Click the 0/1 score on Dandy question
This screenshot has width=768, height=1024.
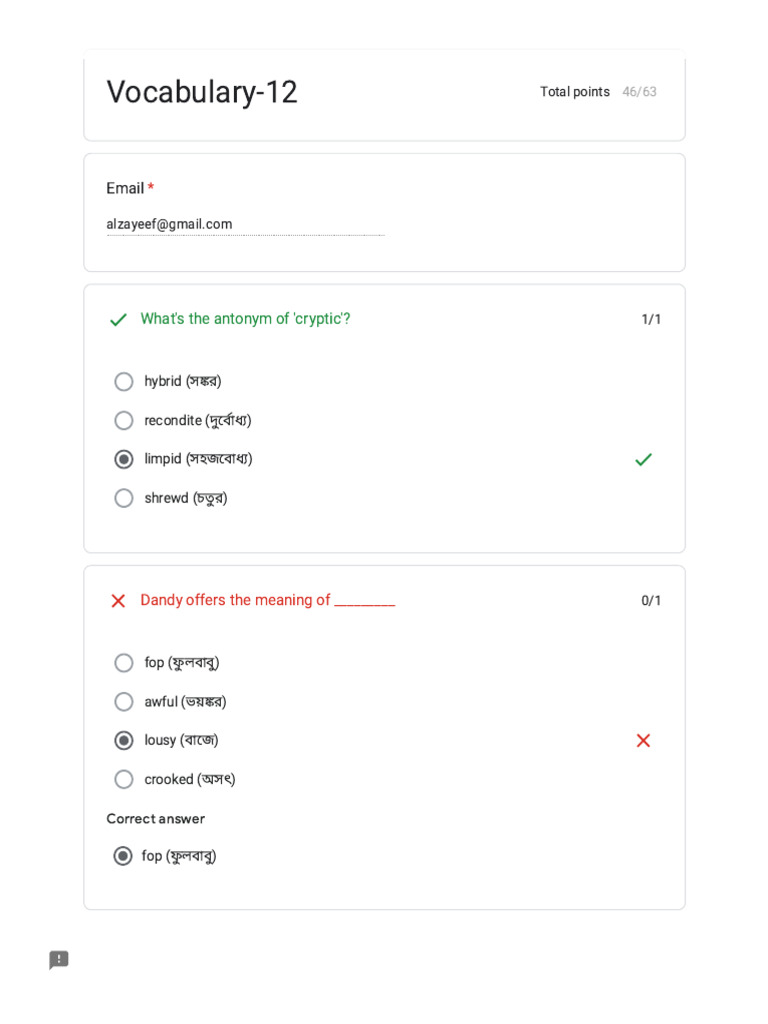tap(651, 601)
